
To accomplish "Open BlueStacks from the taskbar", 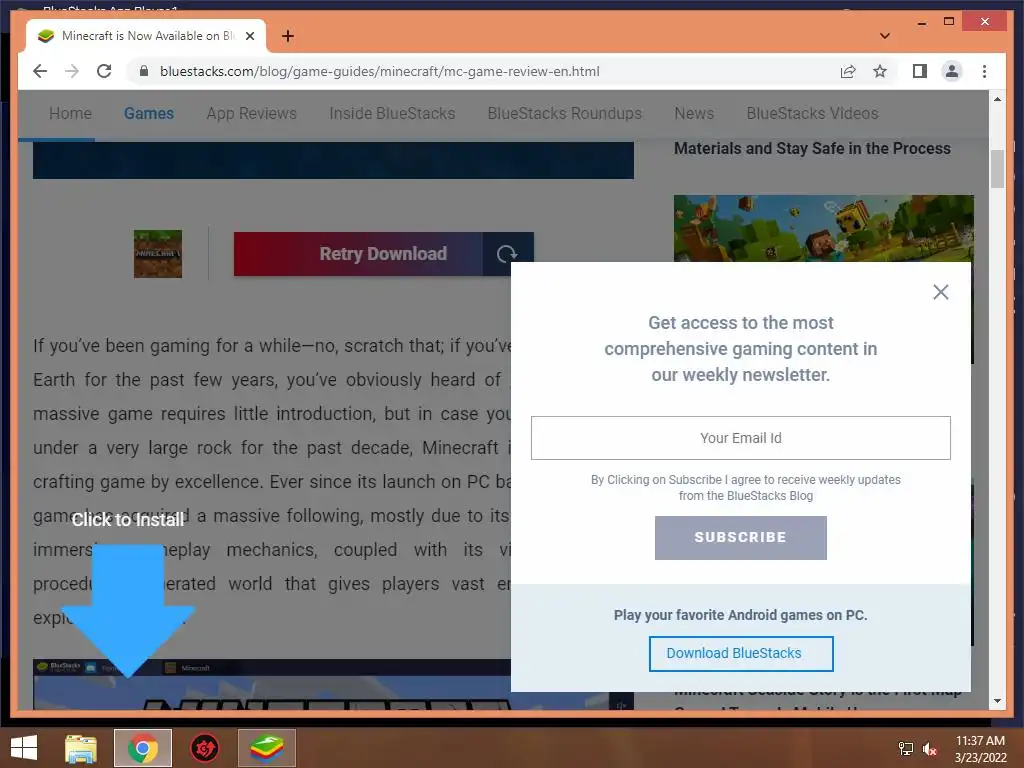I will point(266,748).
